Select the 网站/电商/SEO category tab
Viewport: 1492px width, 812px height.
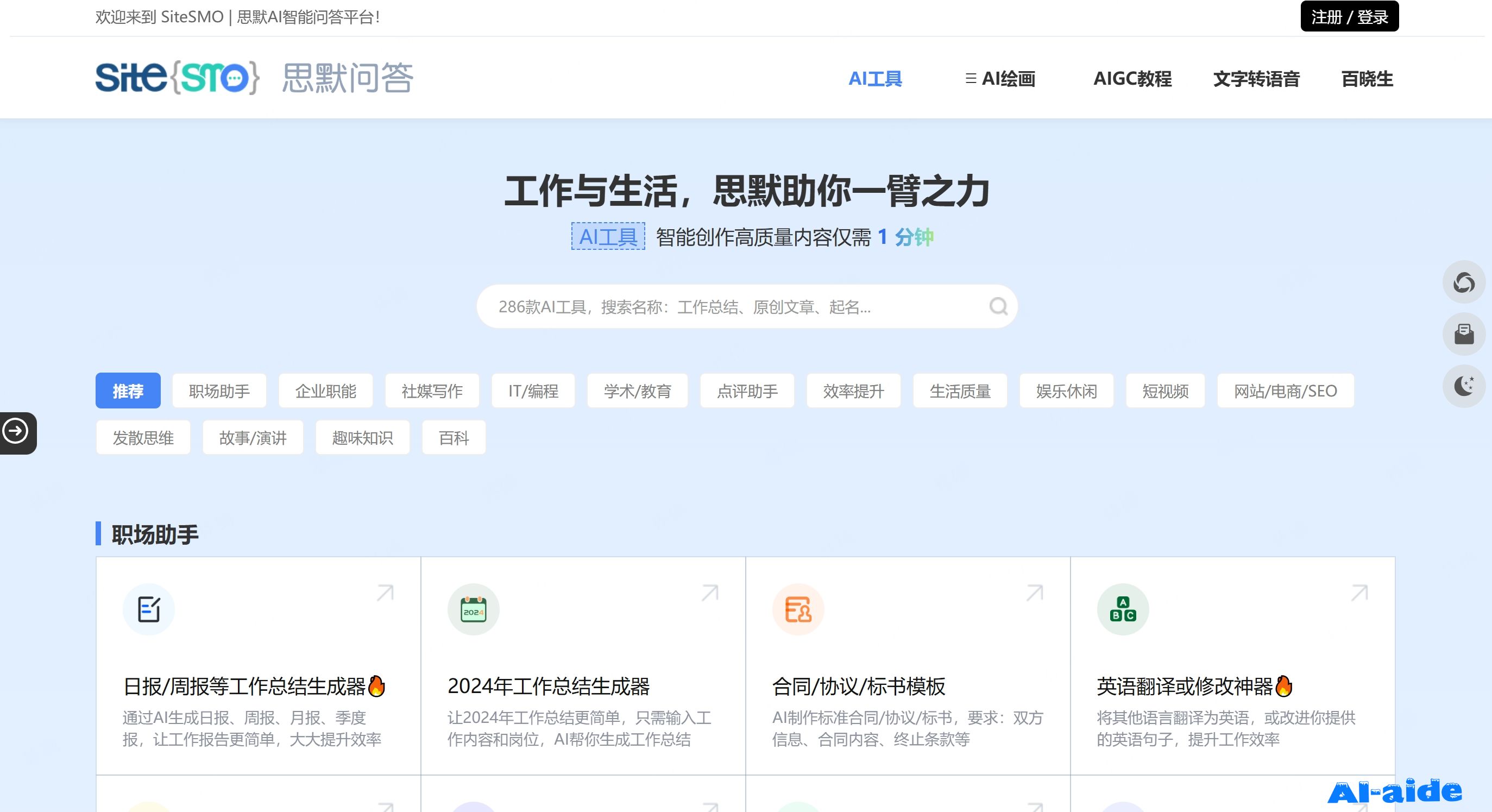[1285, 391]
